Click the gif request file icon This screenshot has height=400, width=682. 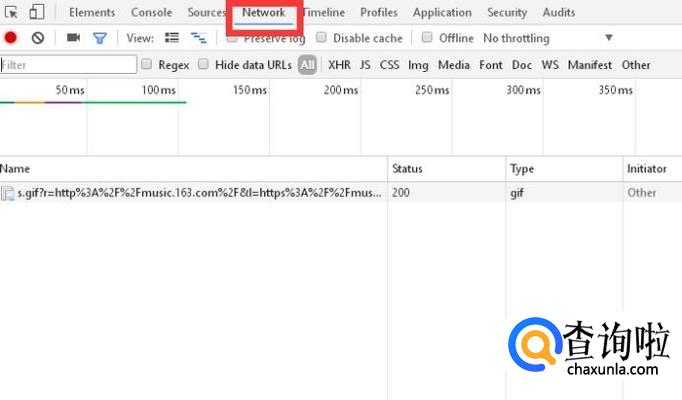click(x=7, y=193)
